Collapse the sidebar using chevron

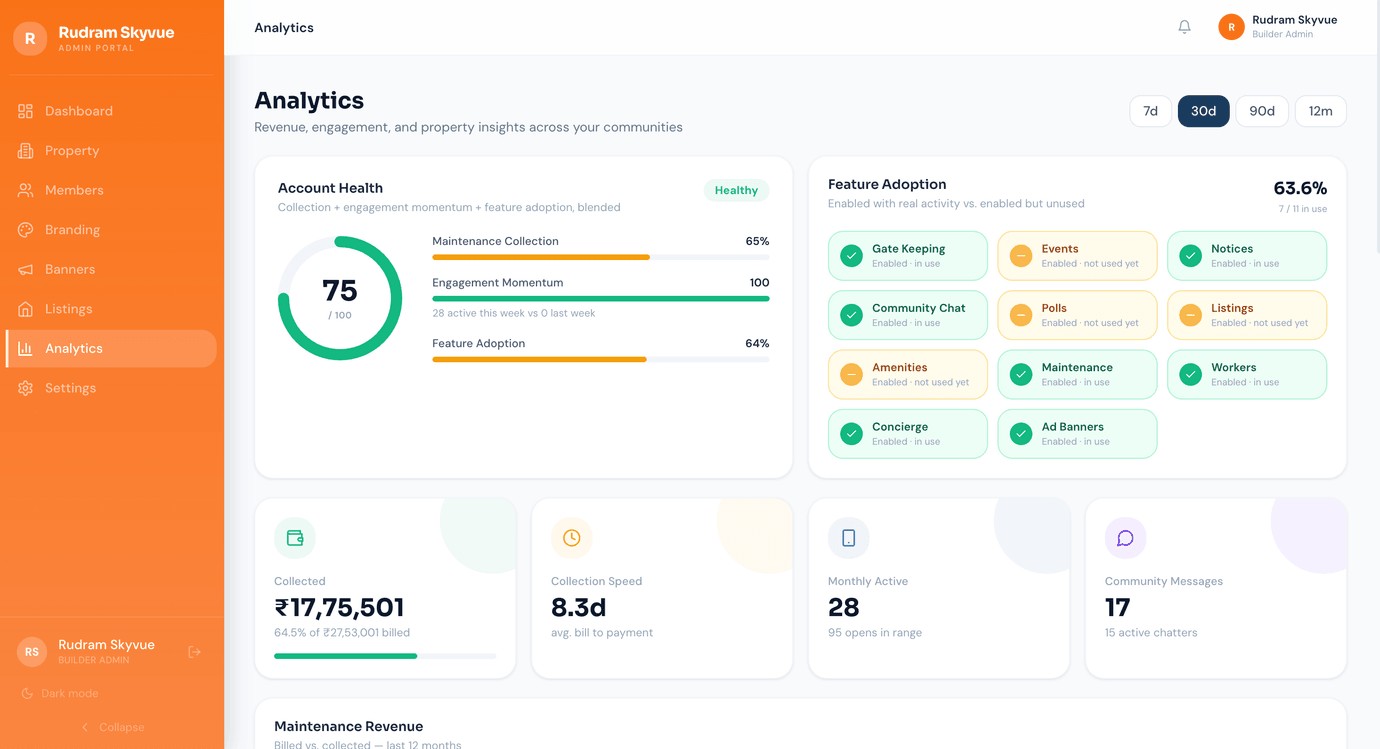tap(85, 727)
